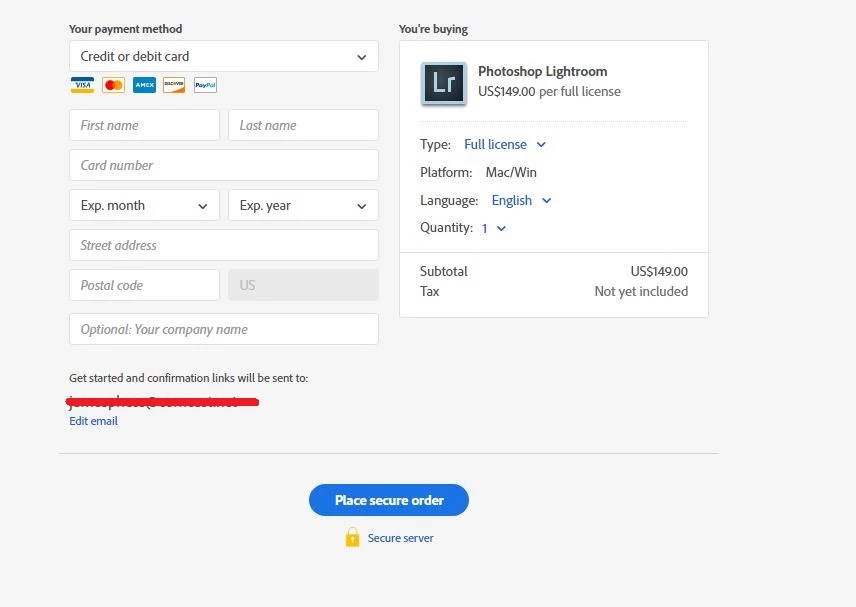The width and height of the screenshot is (856, 607).
Task: Click the US$149.00 per full license text
Action: tap(549, 92)
